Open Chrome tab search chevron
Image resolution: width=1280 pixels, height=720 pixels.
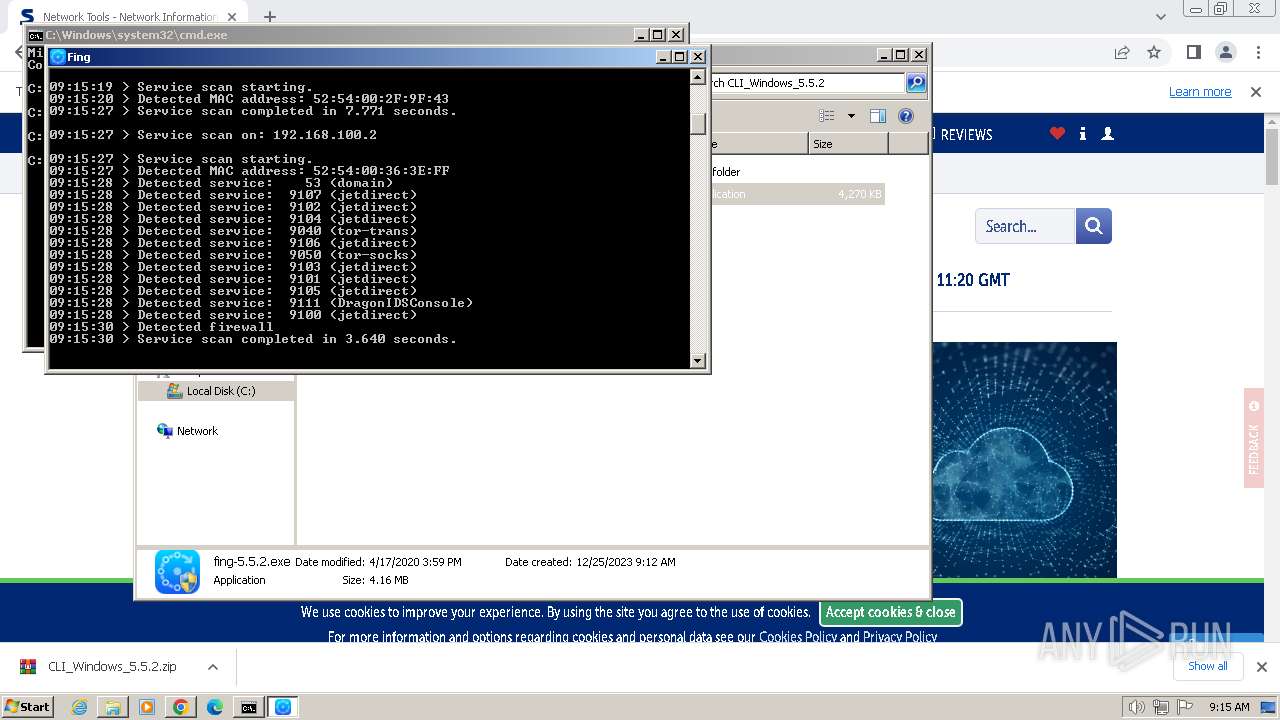[x=1161, y=16]
